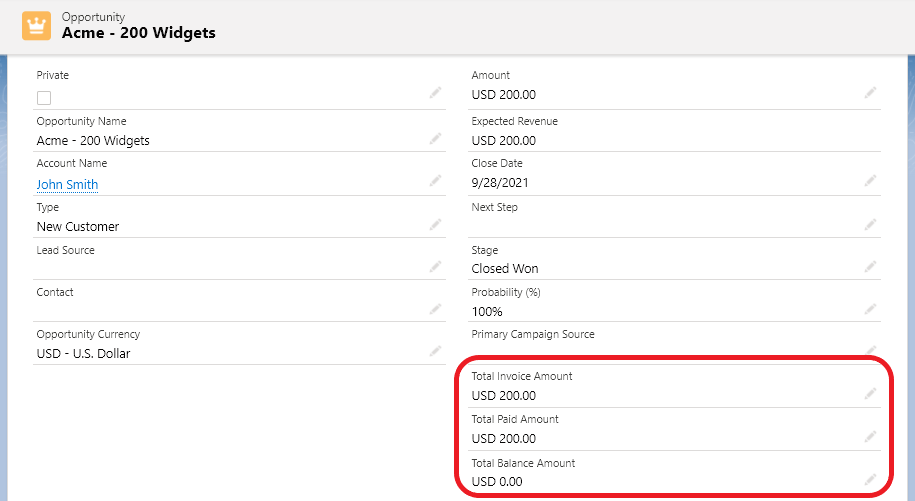Click the Opportunity crown icon
915x501 pixels.
[x=36, y=26]
